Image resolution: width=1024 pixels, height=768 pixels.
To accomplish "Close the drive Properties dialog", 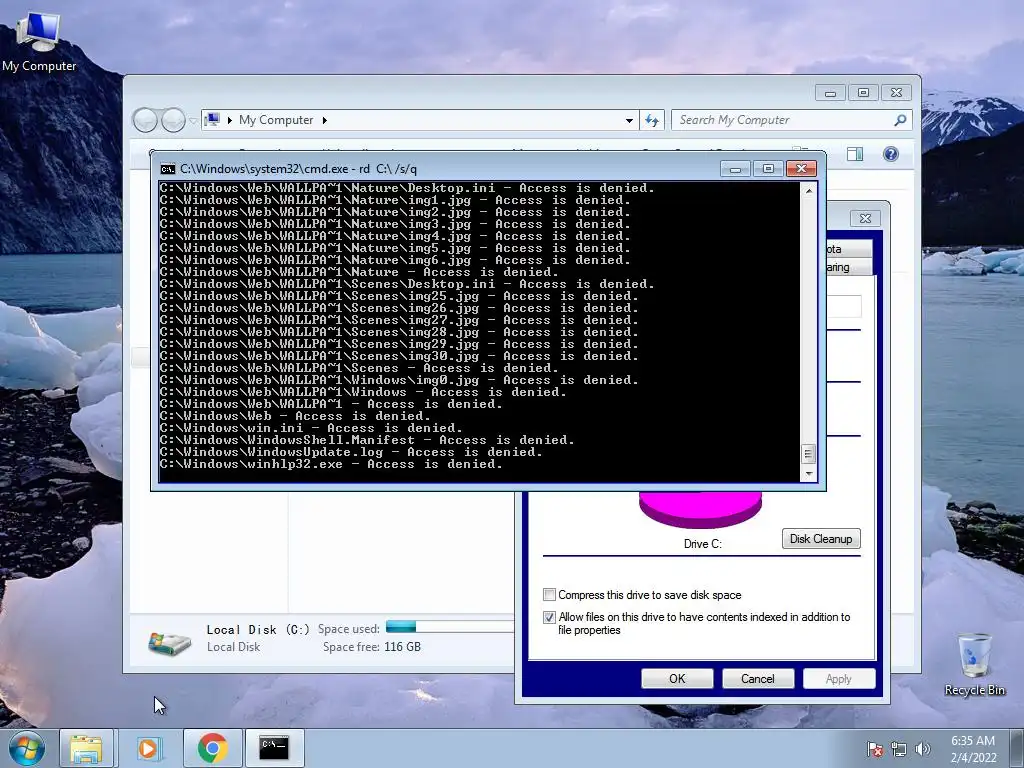I will 865,219.
